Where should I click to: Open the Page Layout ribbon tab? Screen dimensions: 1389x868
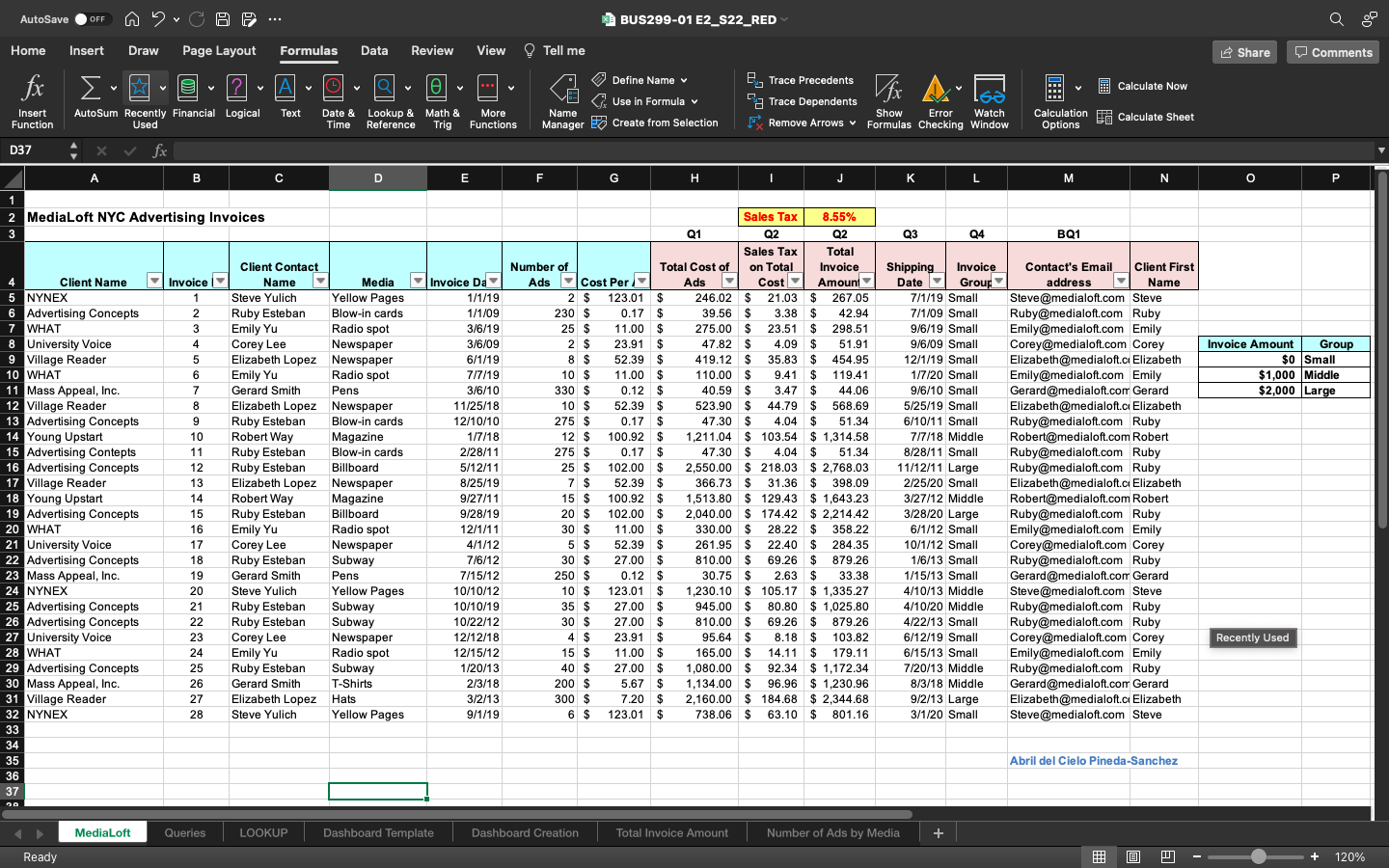219,50
